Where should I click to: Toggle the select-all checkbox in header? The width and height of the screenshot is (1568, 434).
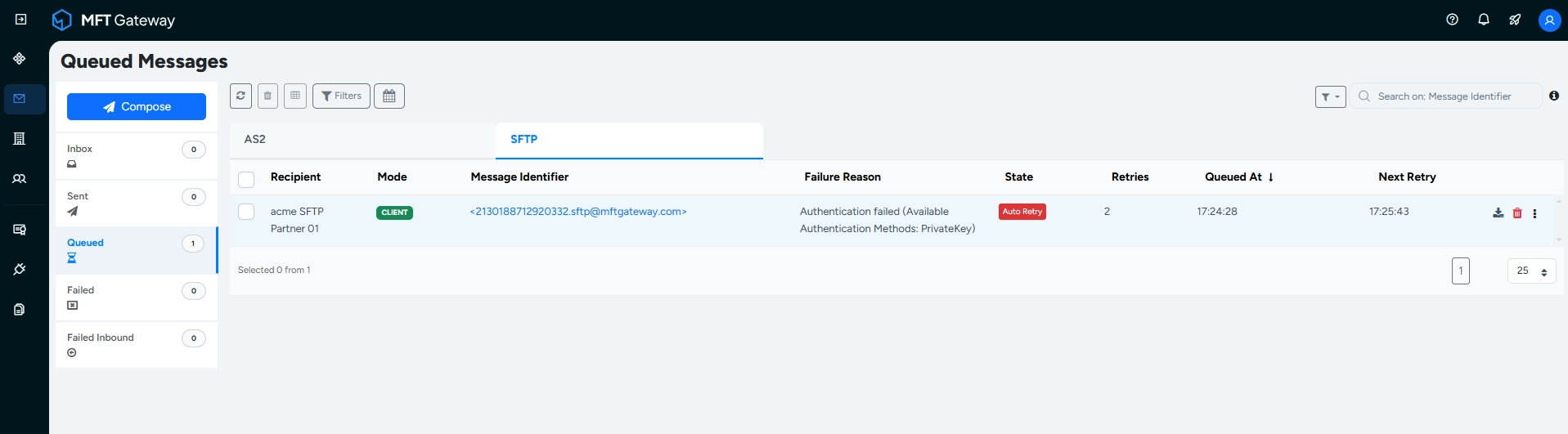(246, 179)
